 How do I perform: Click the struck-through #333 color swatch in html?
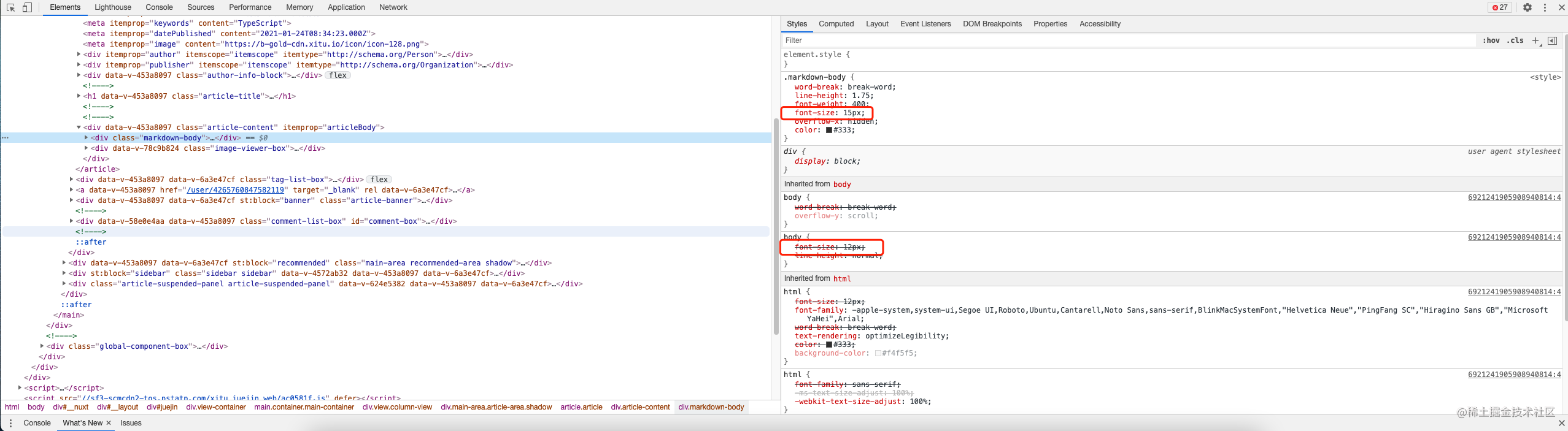[829, 345]
